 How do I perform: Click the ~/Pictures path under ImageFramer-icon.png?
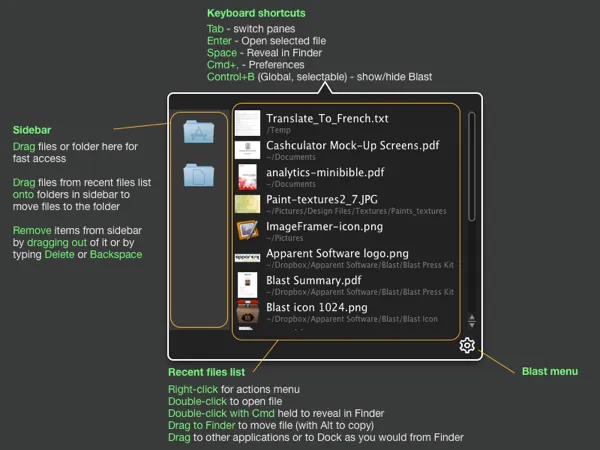[x=285, y=238]
